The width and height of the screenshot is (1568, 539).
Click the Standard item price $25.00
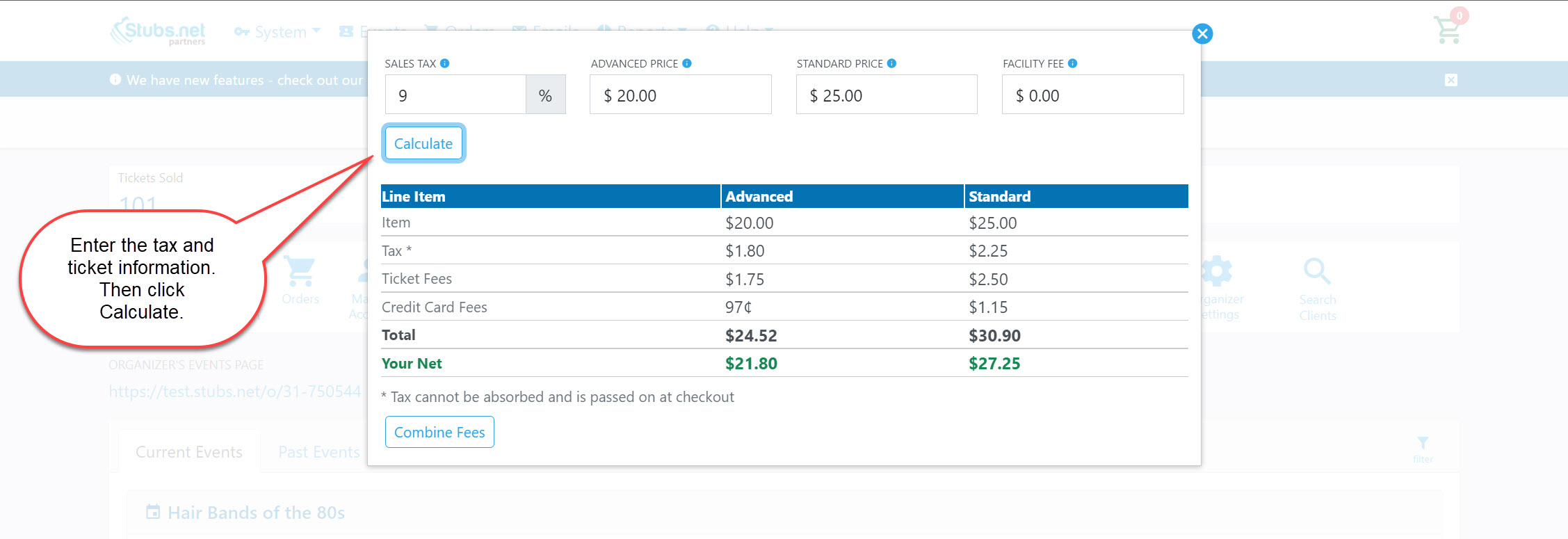click(x=993, y=223)
